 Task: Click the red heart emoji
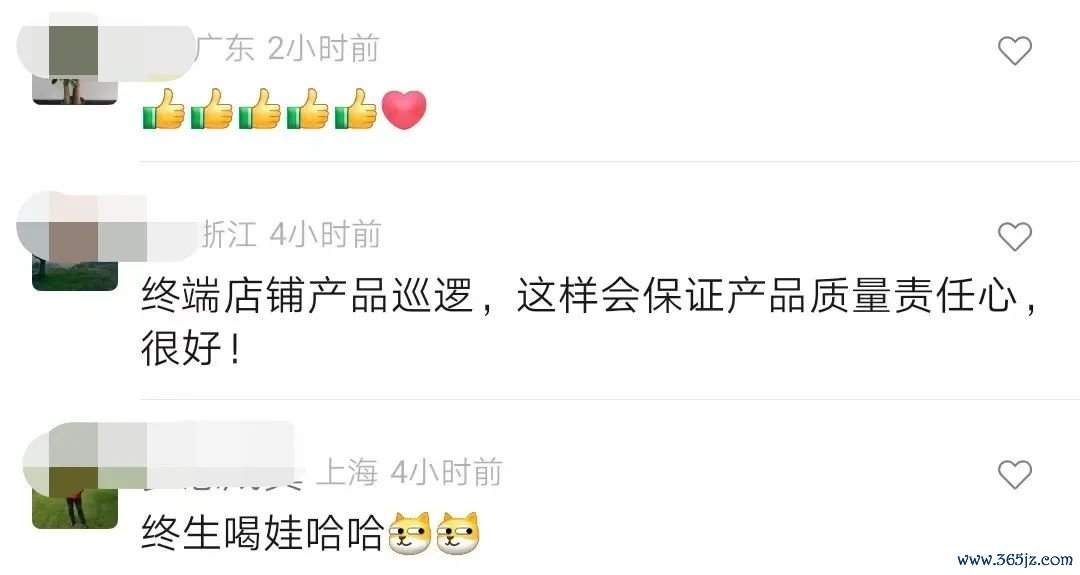(404, 110)
